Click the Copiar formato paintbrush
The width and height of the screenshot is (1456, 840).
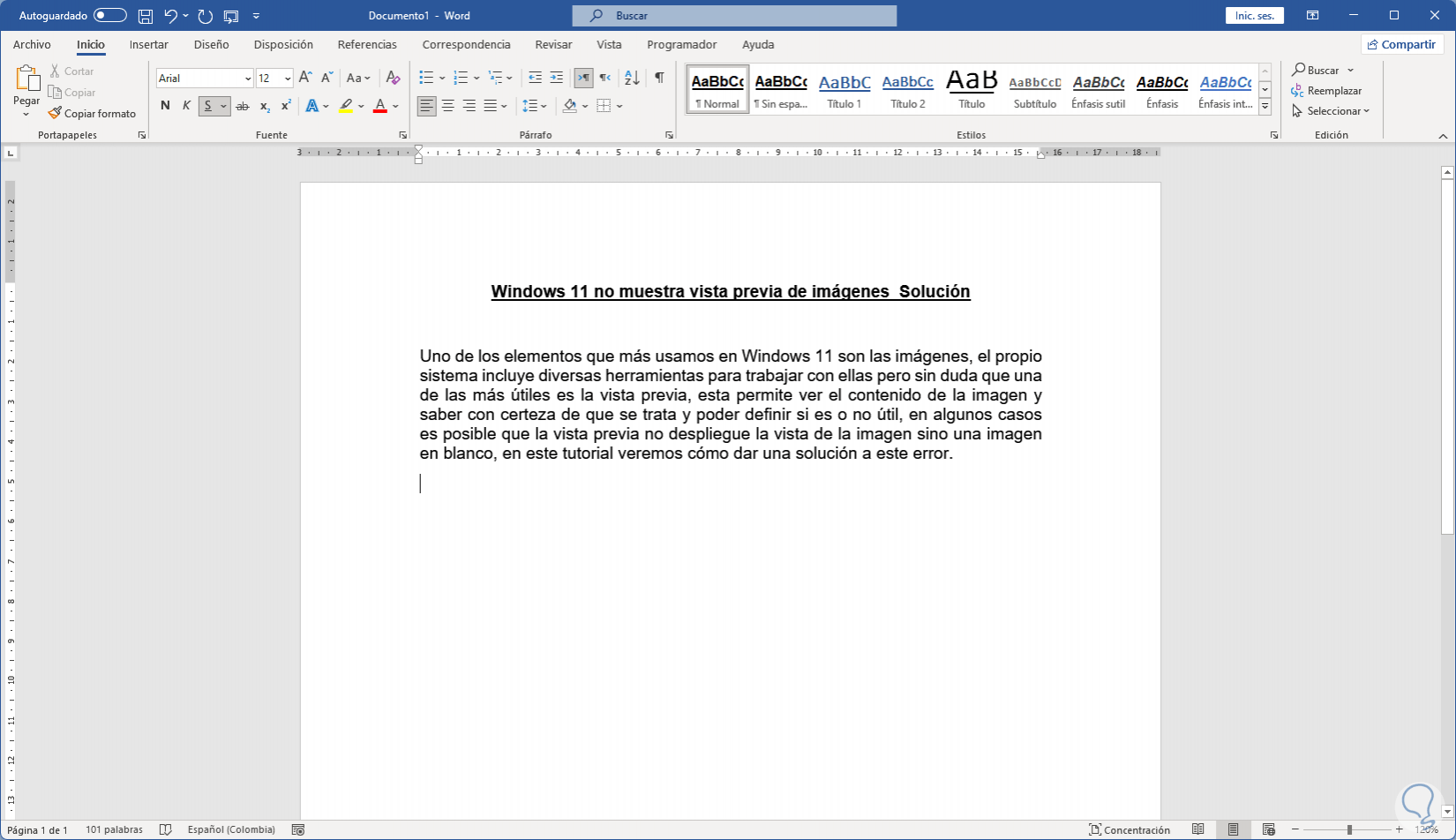pos(55,114)
